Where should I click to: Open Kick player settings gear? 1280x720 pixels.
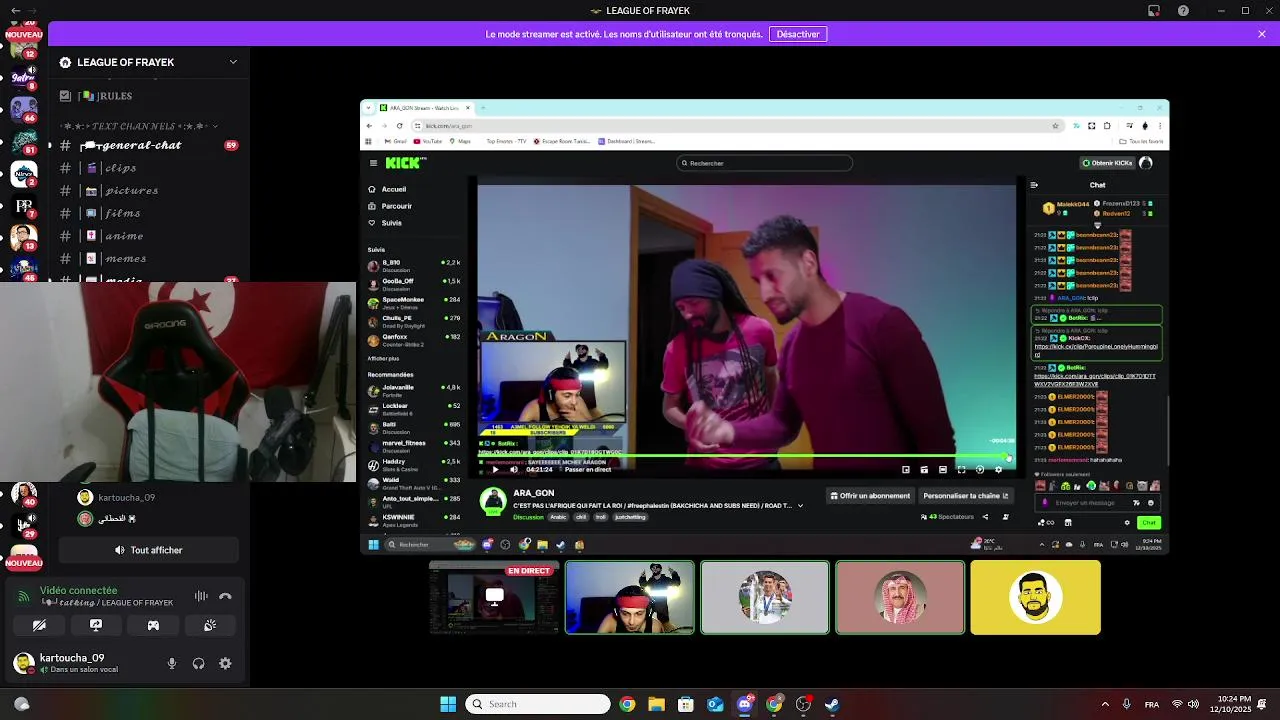pos(998,469)
